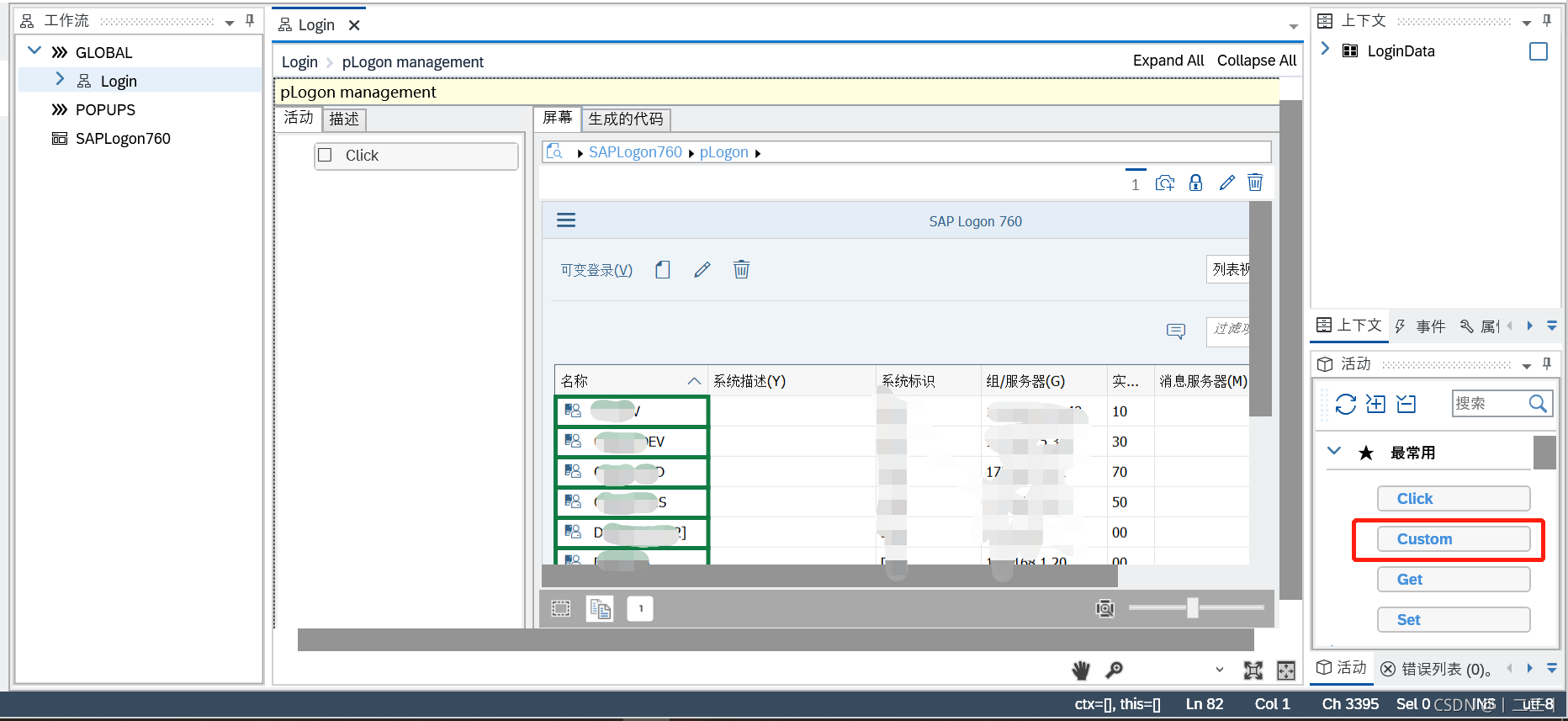Click the new entry document icon in SAP Logon
The height and width of the screenshot is (721, 1568).
[x=663, y=270]
